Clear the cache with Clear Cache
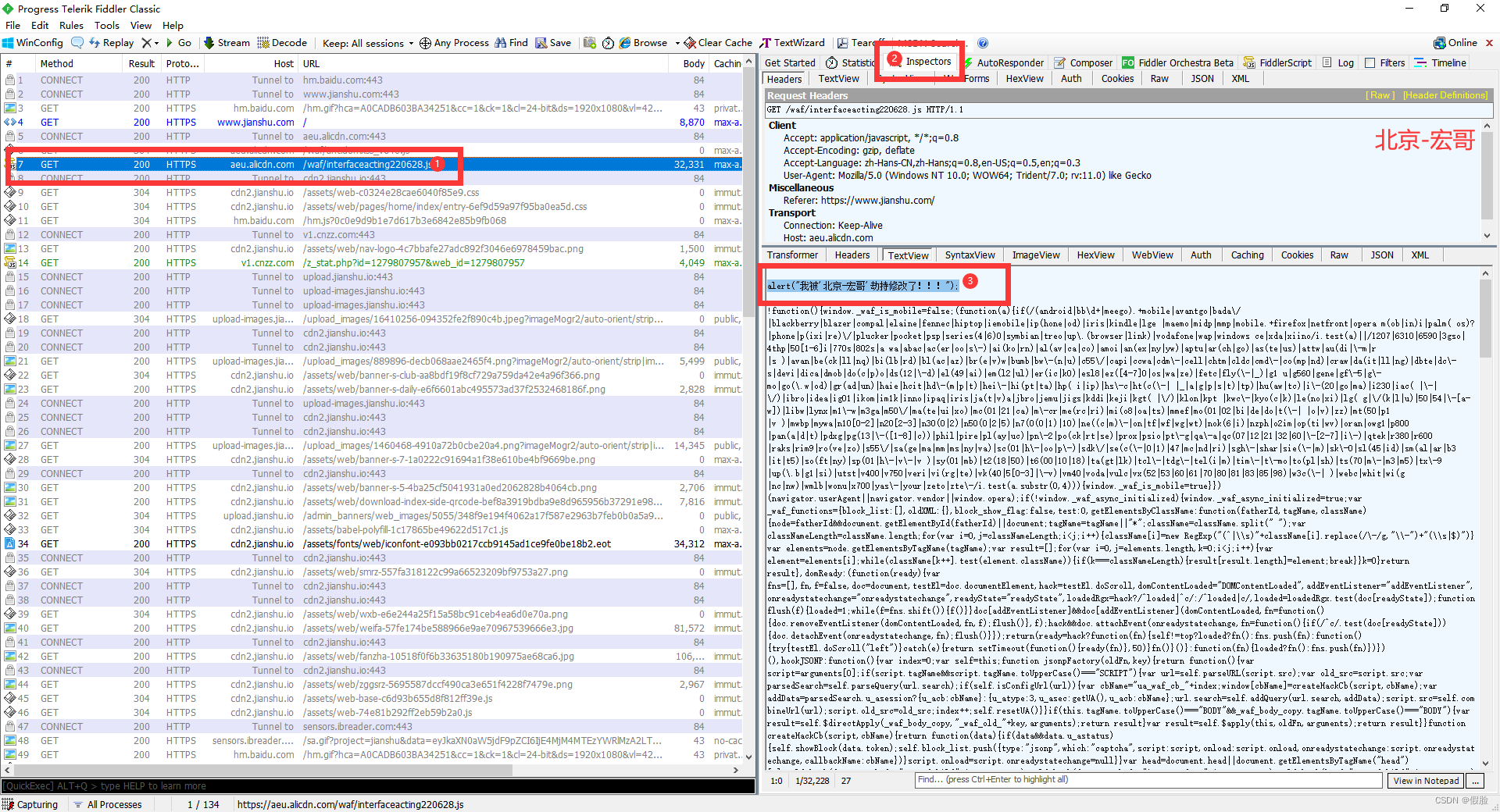The width and height of the screenshot is (1500, 812). (x=718, y=43)
